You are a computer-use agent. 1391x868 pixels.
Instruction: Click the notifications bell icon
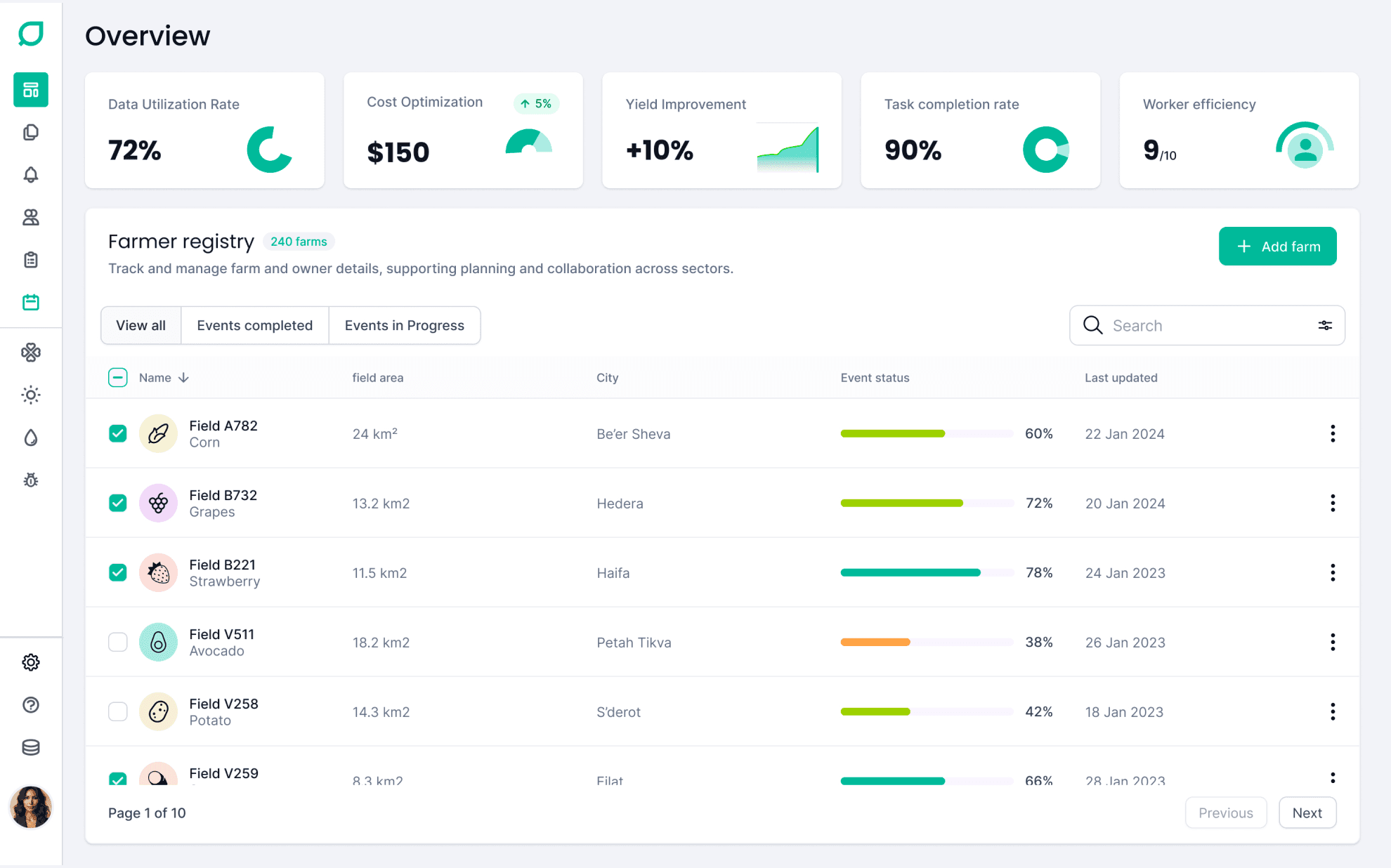click(x=31, y=175)
